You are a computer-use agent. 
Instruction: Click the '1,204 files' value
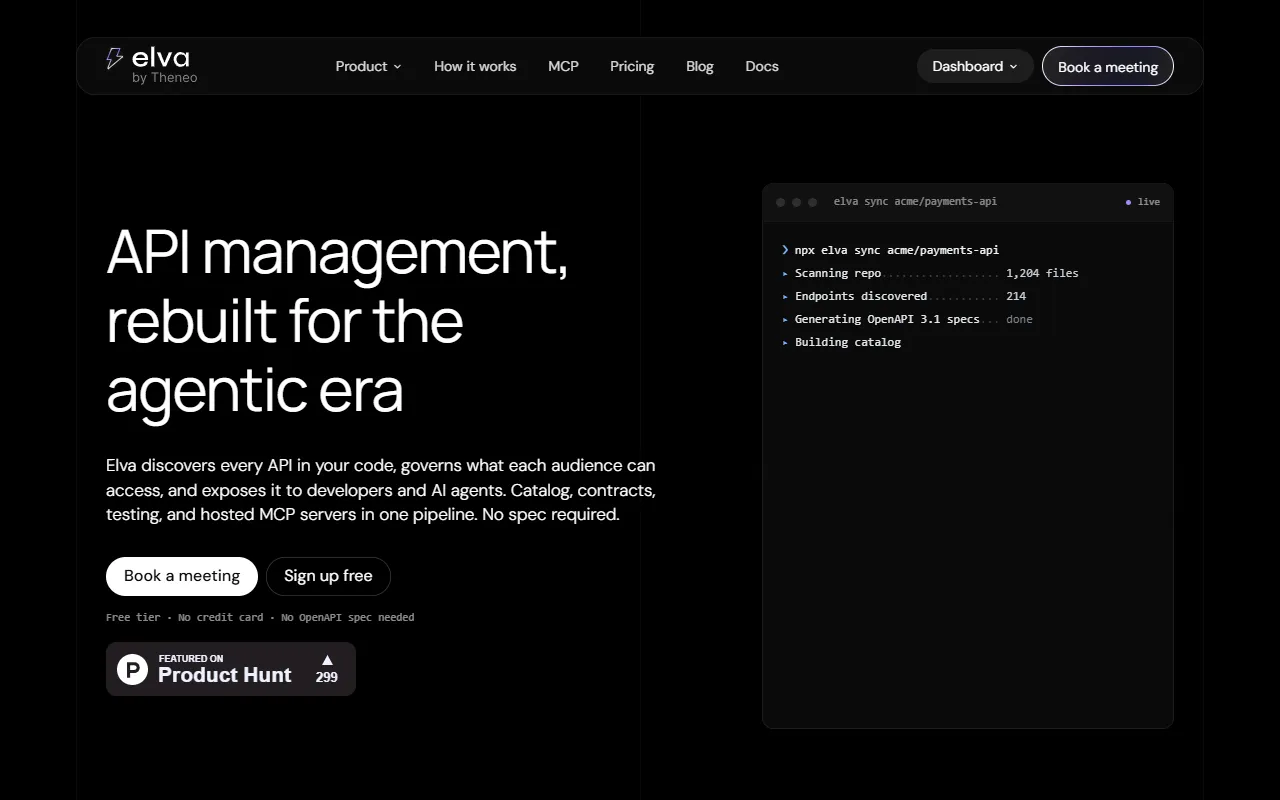(1042, 273)
